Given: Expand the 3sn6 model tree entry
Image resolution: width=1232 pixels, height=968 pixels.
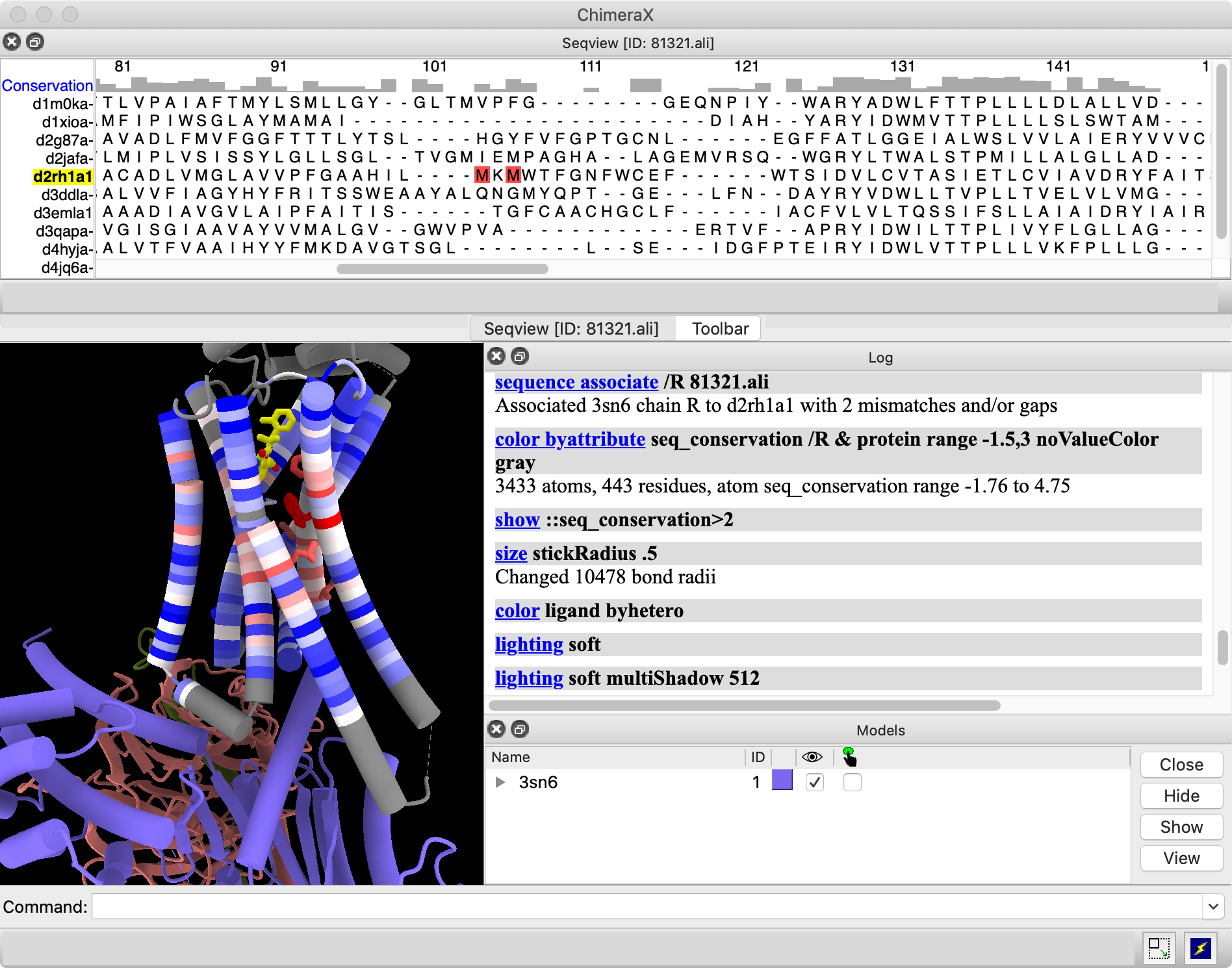Looking at the screenshot, I should coord(500,782).
